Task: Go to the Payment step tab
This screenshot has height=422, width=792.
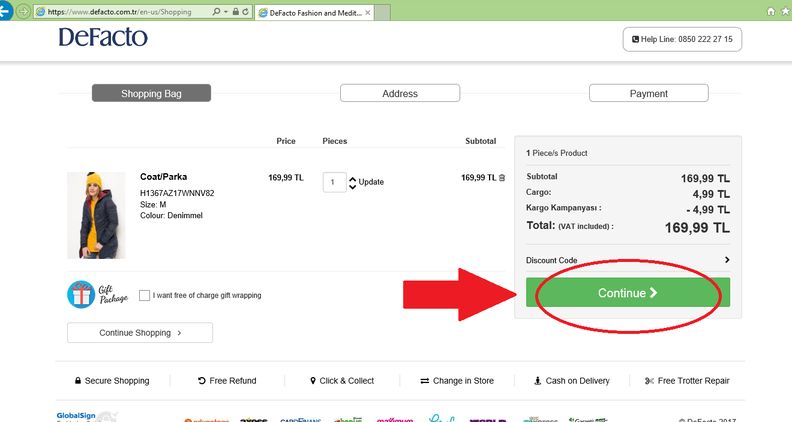Action: (648, 93)
